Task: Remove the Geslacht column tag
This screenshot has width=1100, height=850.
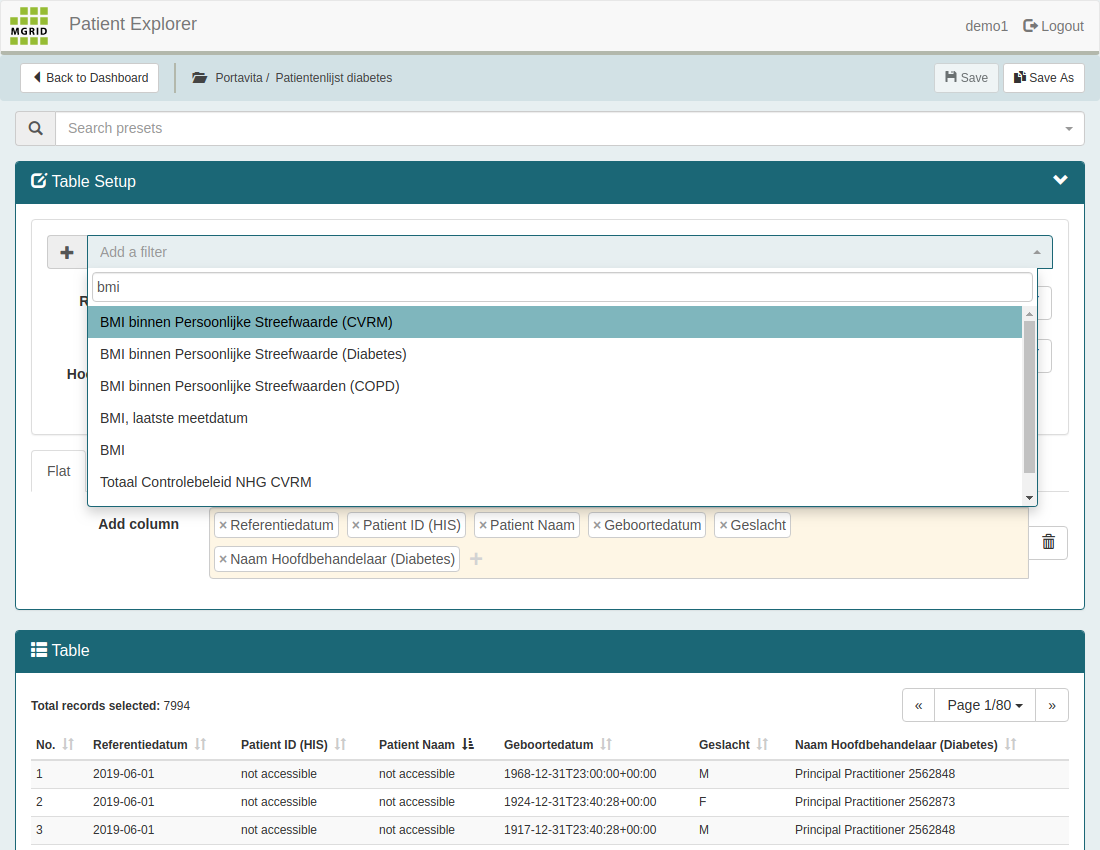Action: point(723,525)
